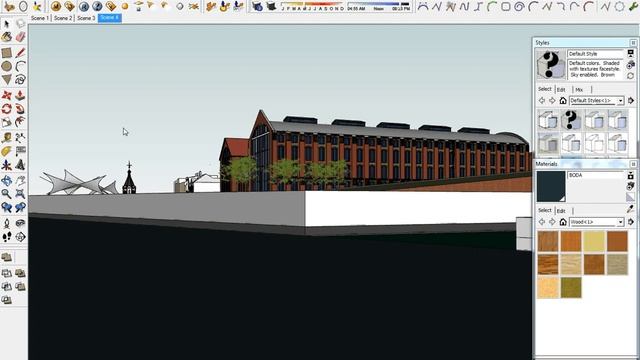Viewport: 640px width, 360px height.
Task: Pick the Position Camera tool
Action: [7, 223]
